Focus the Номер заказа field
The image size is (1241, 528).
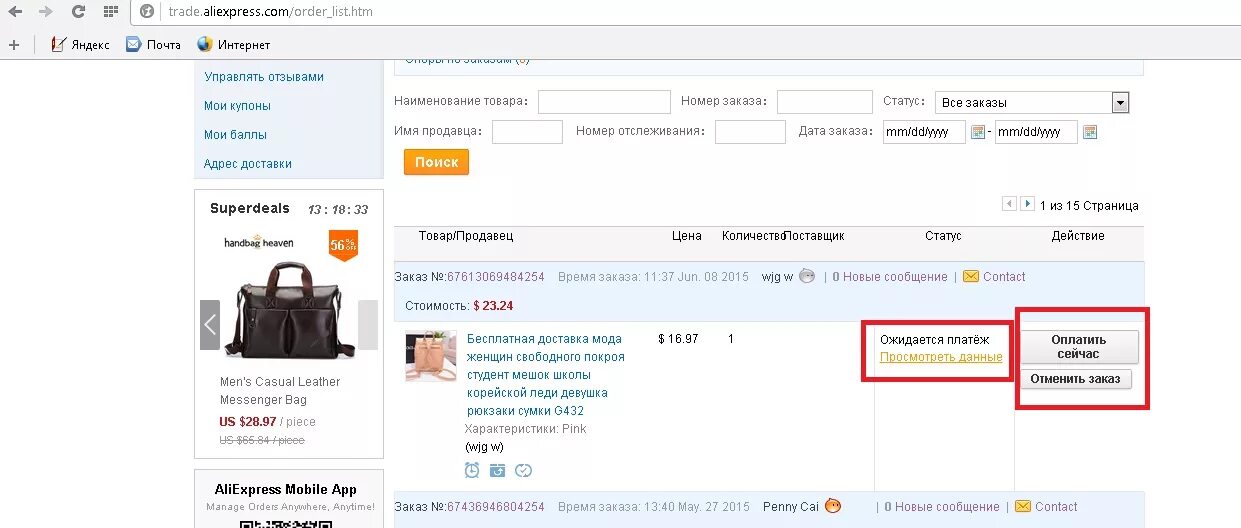click(825, 102)
